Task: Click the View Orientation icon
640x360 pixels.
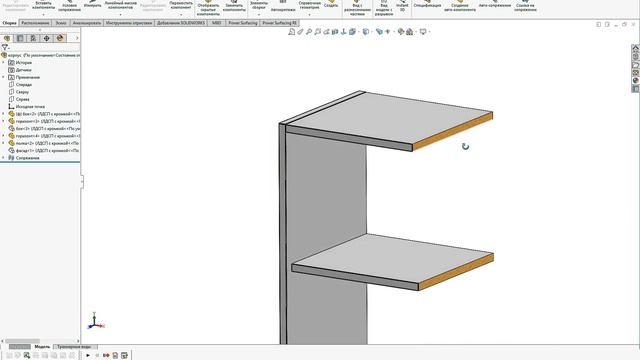Action: [352, 31]
